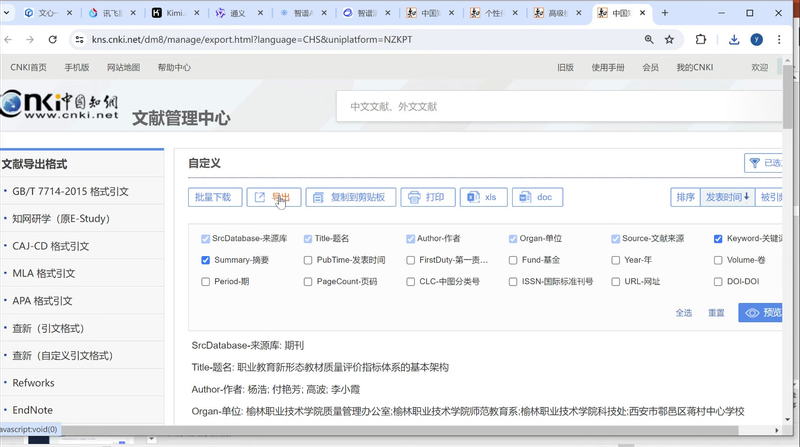Click the CNKI 中国知网 logo

[60, 107]
